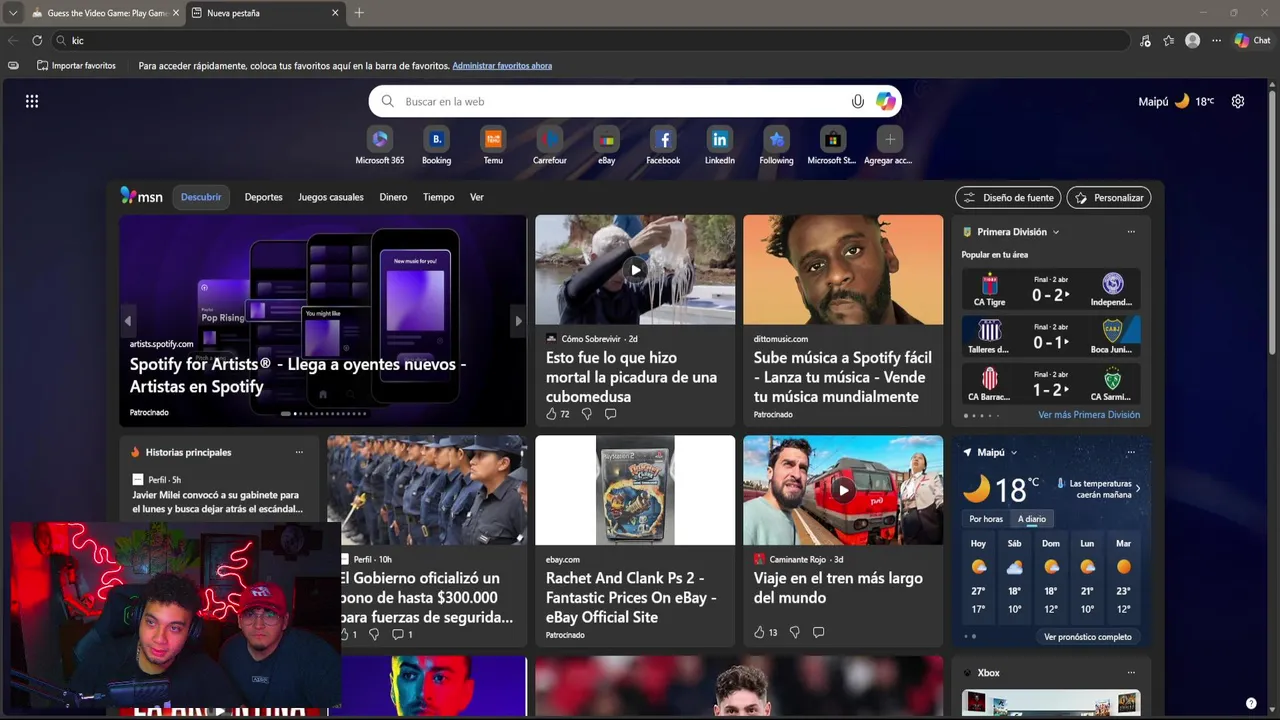
Task: Open the Microsoft Store shortcut tile
Action: click(x=832, y=146)
